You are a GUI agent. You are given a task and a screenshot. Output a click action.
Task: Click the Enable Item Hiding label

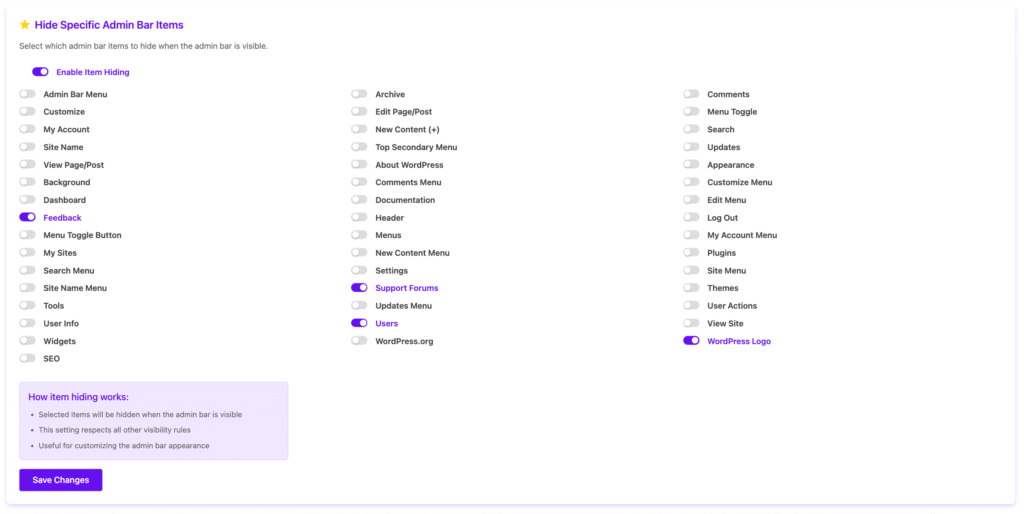(x=93, y=72)
